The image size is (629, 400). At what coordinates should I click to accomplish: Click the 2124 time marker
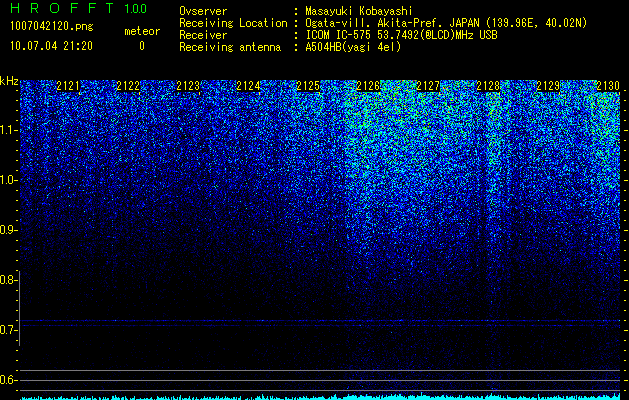248,86
